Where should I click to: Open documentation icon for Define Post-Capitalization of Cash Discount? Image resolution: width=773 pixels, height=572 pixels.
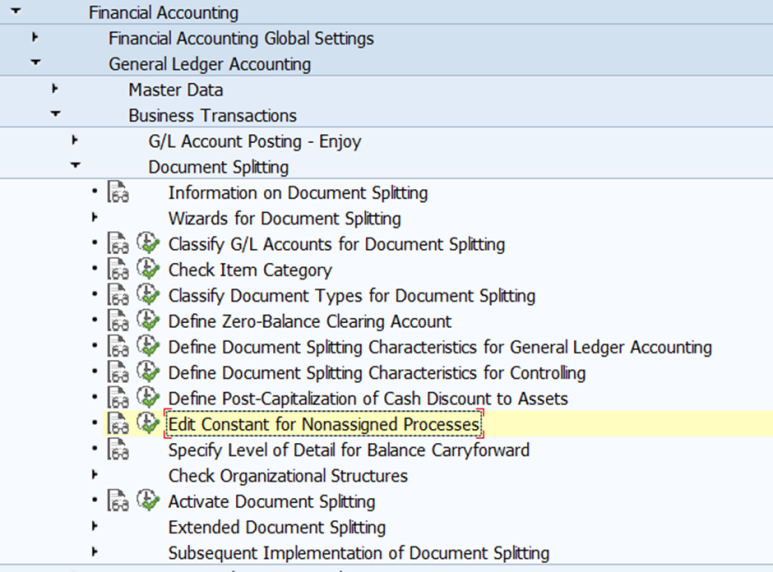[x=118, y=397]
